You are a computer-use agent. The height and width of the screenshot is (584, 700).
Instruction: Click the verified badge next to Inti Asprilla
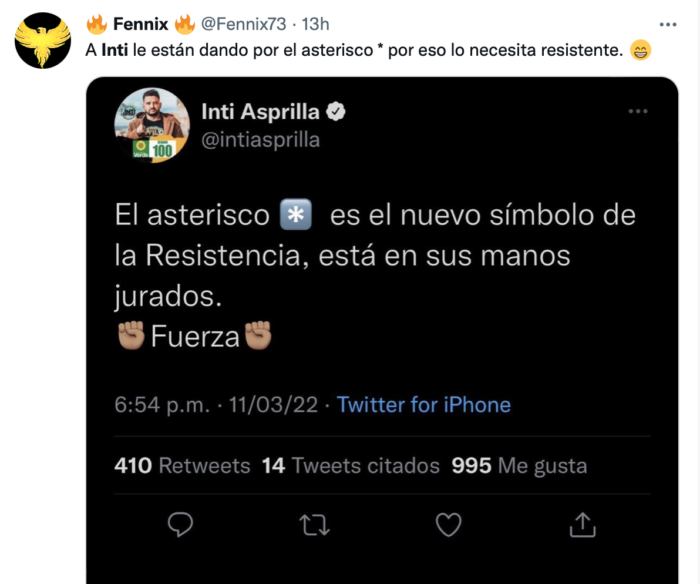pyautogui.click(x=336, y=113)
